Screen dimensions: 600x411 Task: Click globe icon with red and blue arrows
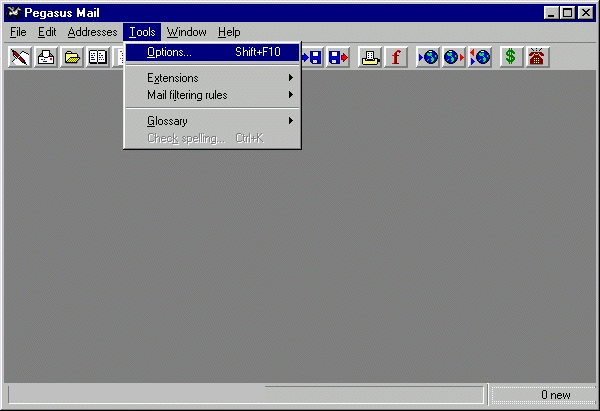tap(480, 57)
